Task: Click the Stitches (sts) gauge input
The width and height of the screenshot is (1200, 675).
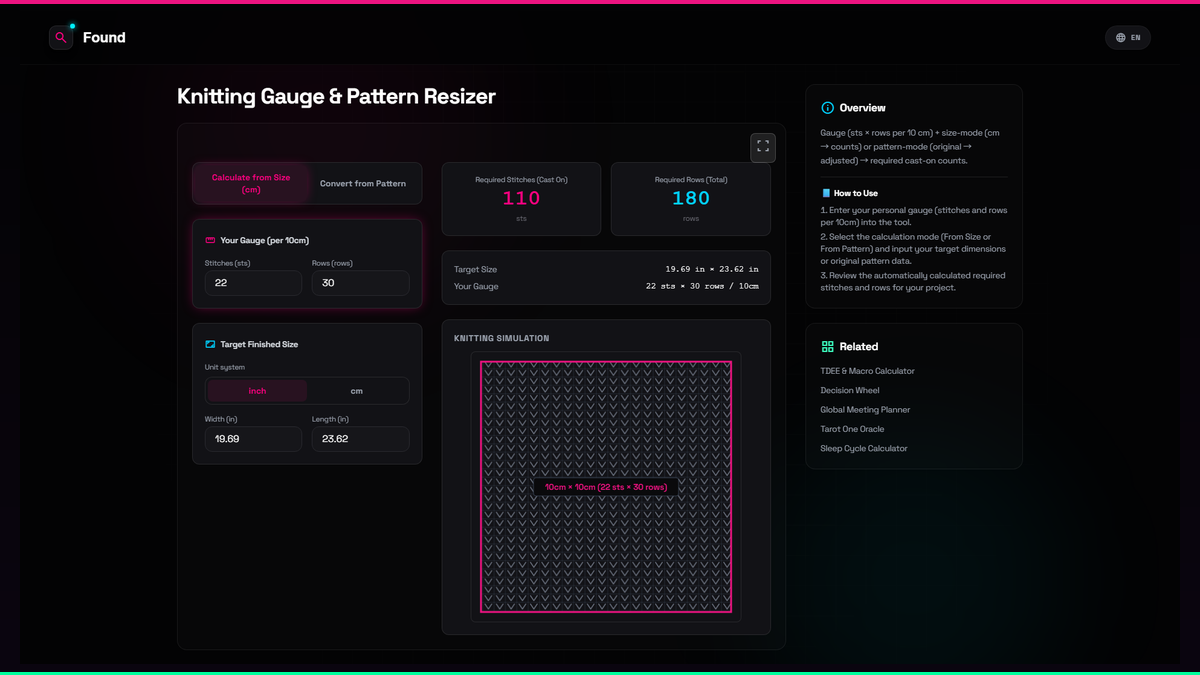Action: (253, 283)
